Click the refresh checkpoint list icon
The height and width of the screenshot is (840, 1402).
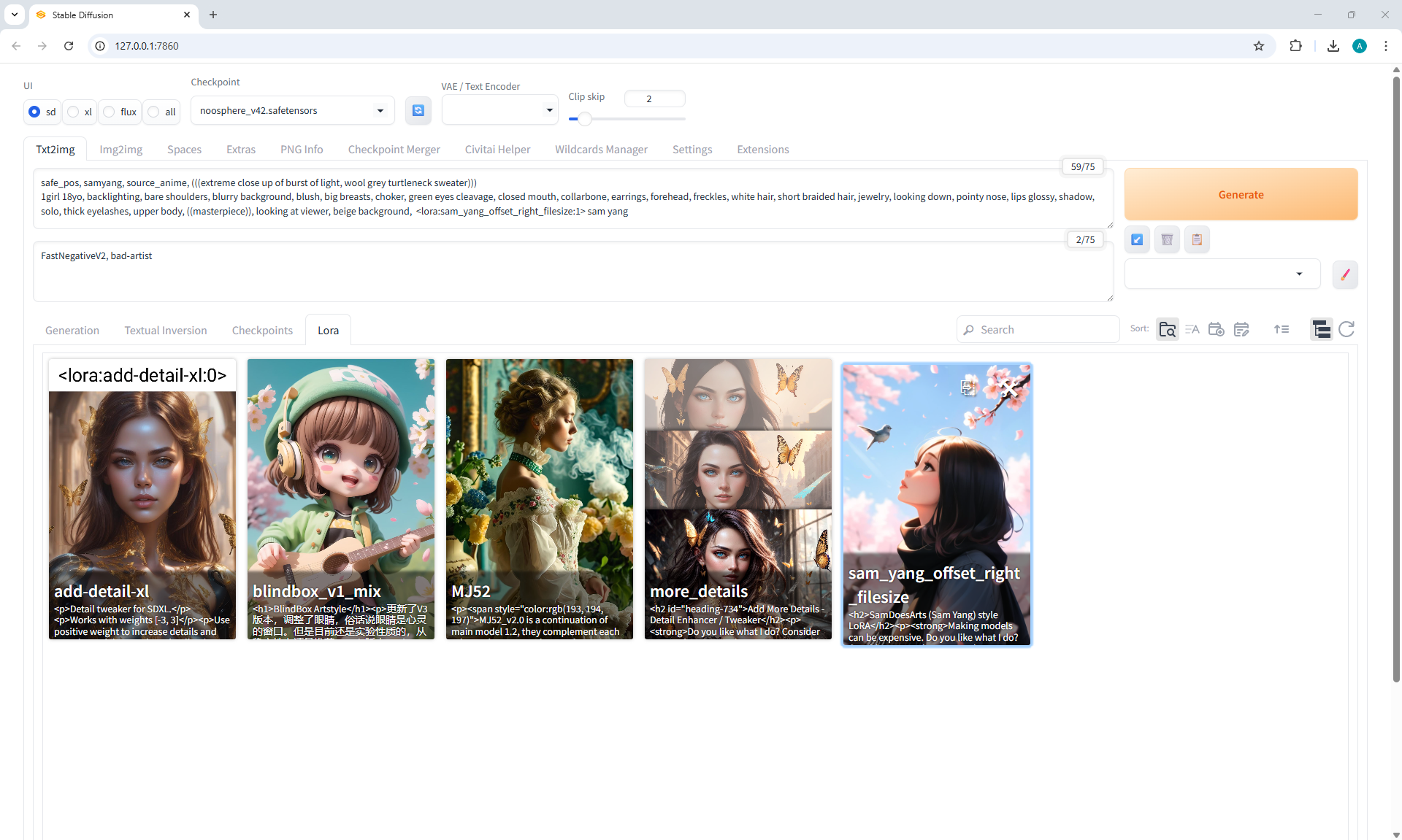[x=418, y=110]
